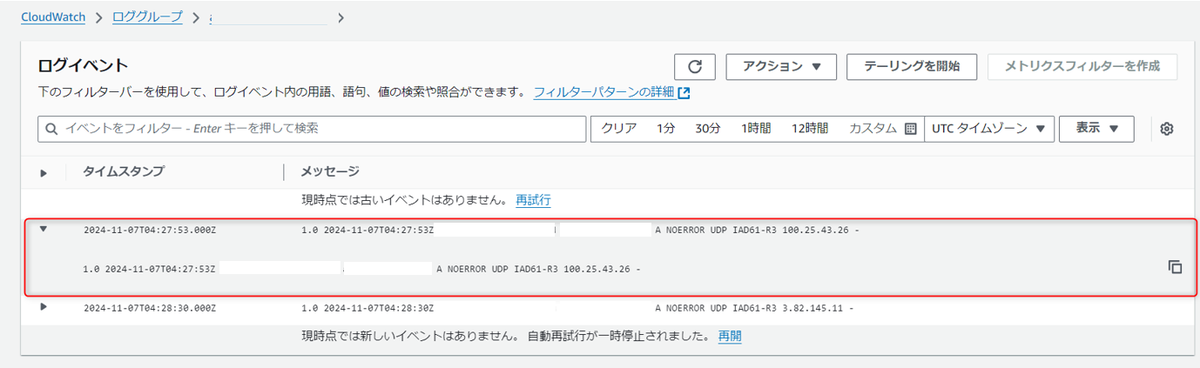The width and height of the screenshot is (1200, 368).
Task: Click the calendar icon next to カスタム
Action: 910,129
